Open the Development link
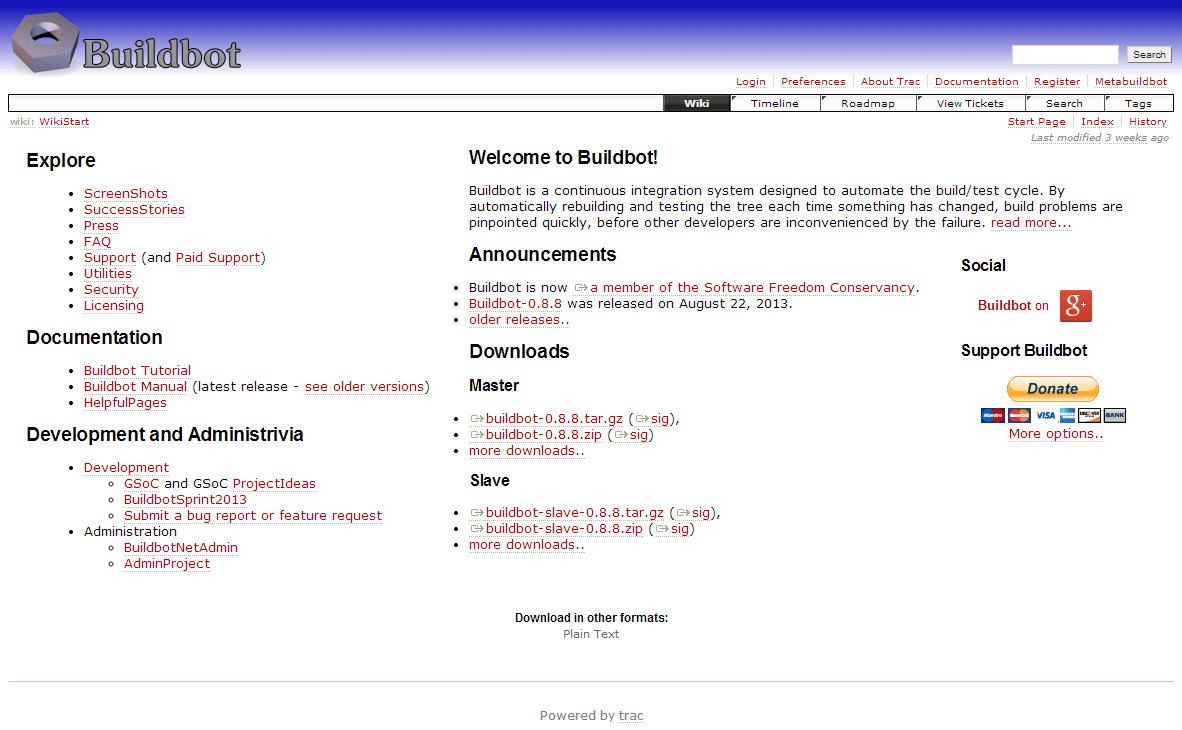The image size is (1182, 730). (x=126, y=468)
